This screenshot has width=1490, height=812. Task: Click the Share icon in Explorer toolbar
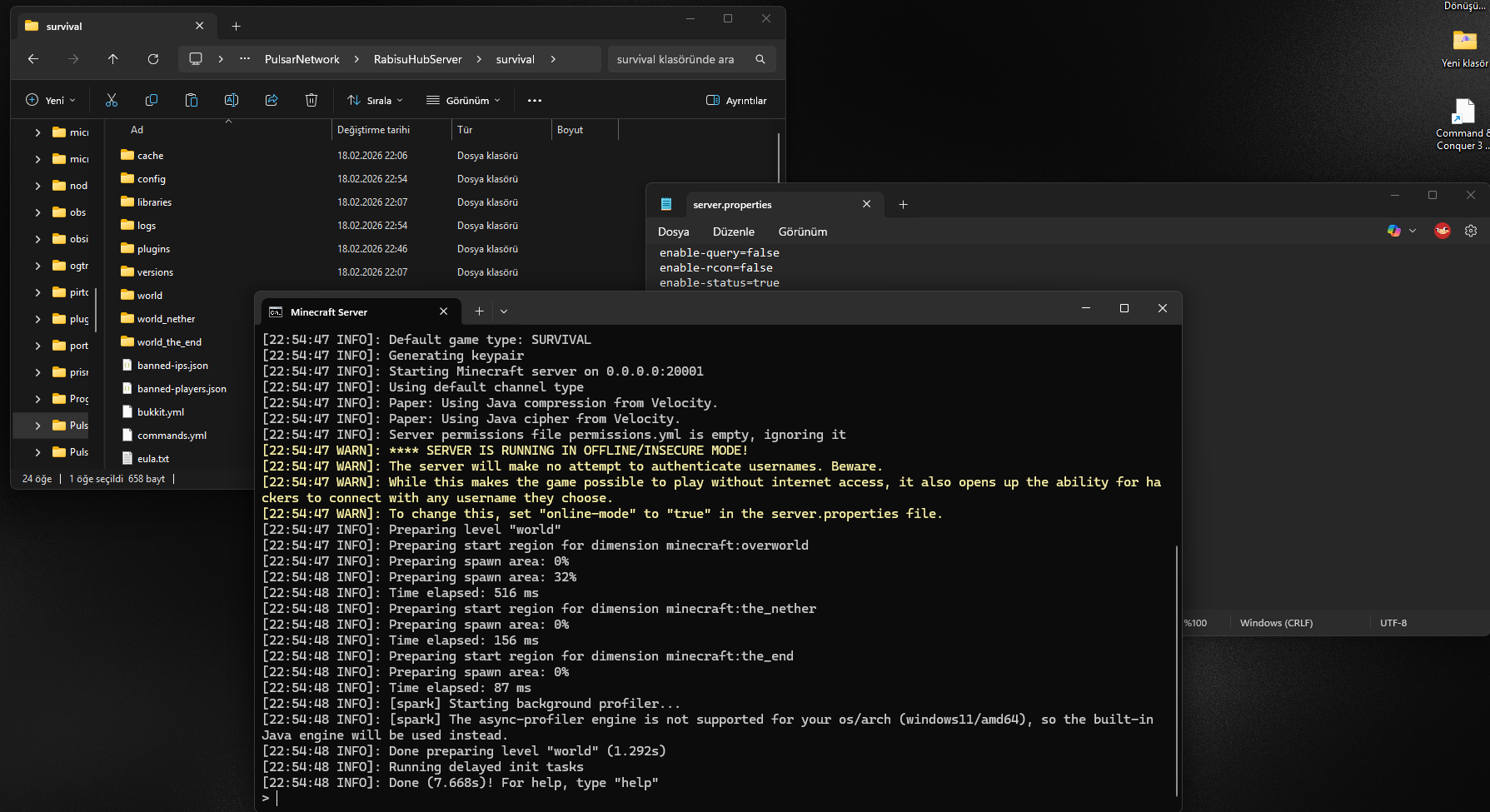pos(272,101)
